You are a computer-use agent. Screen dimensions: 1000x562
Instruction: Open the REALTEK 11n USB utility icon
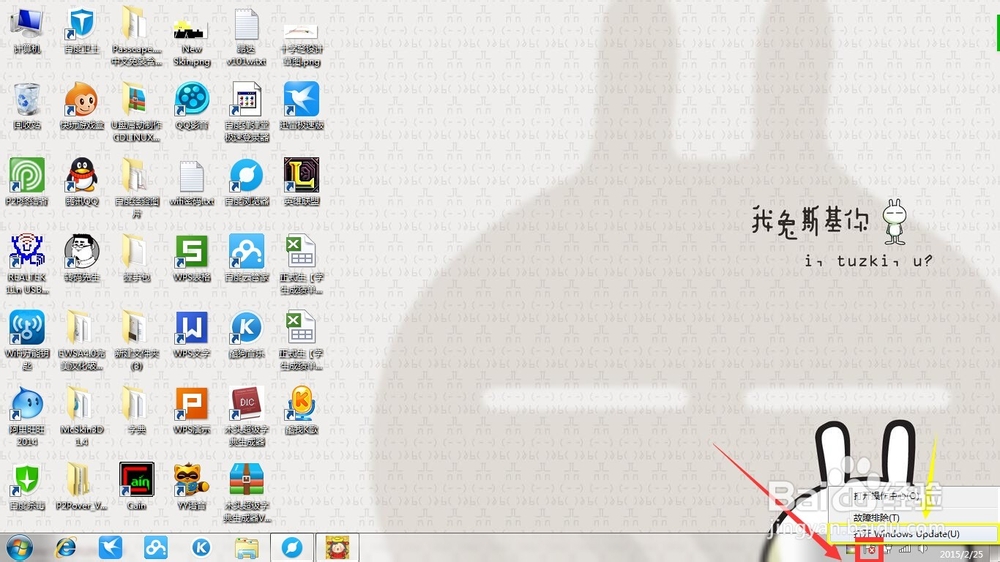coord(27,264)
